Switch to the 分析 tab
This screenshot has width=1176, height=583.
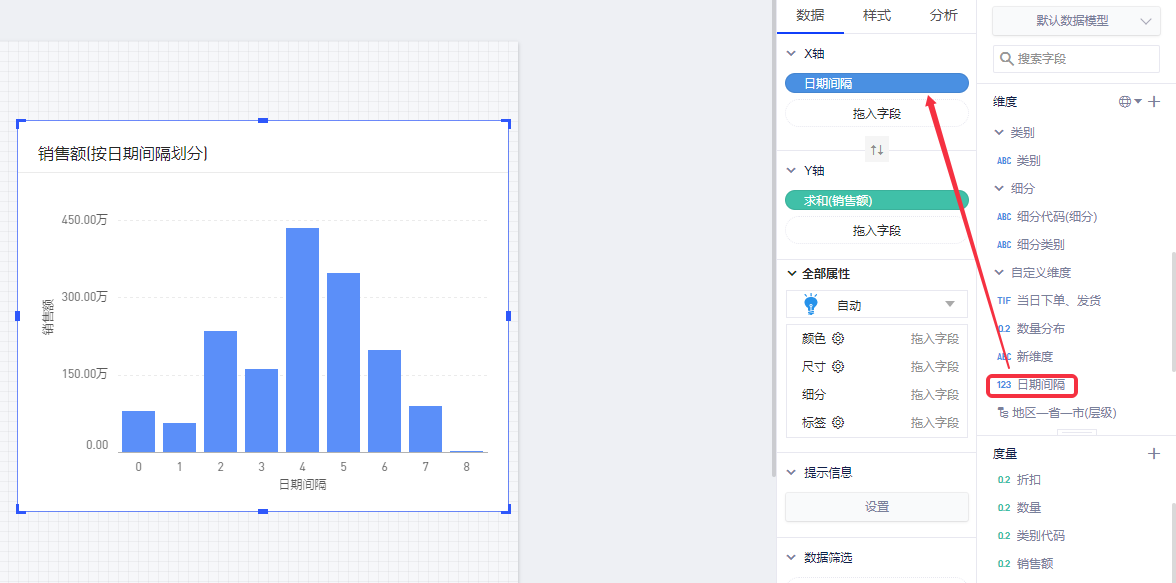943,15
